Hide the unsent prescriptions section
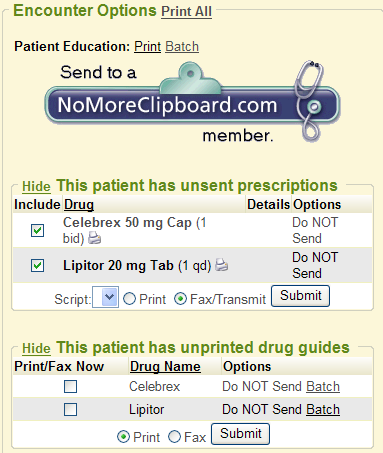 tap(36, 186)
